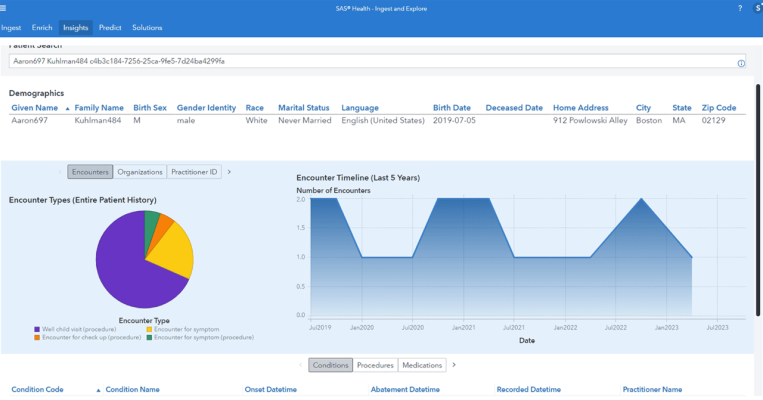The image size is (763, 400).
Task: Click the purple Well child visit legend marker
Action: 36,329
